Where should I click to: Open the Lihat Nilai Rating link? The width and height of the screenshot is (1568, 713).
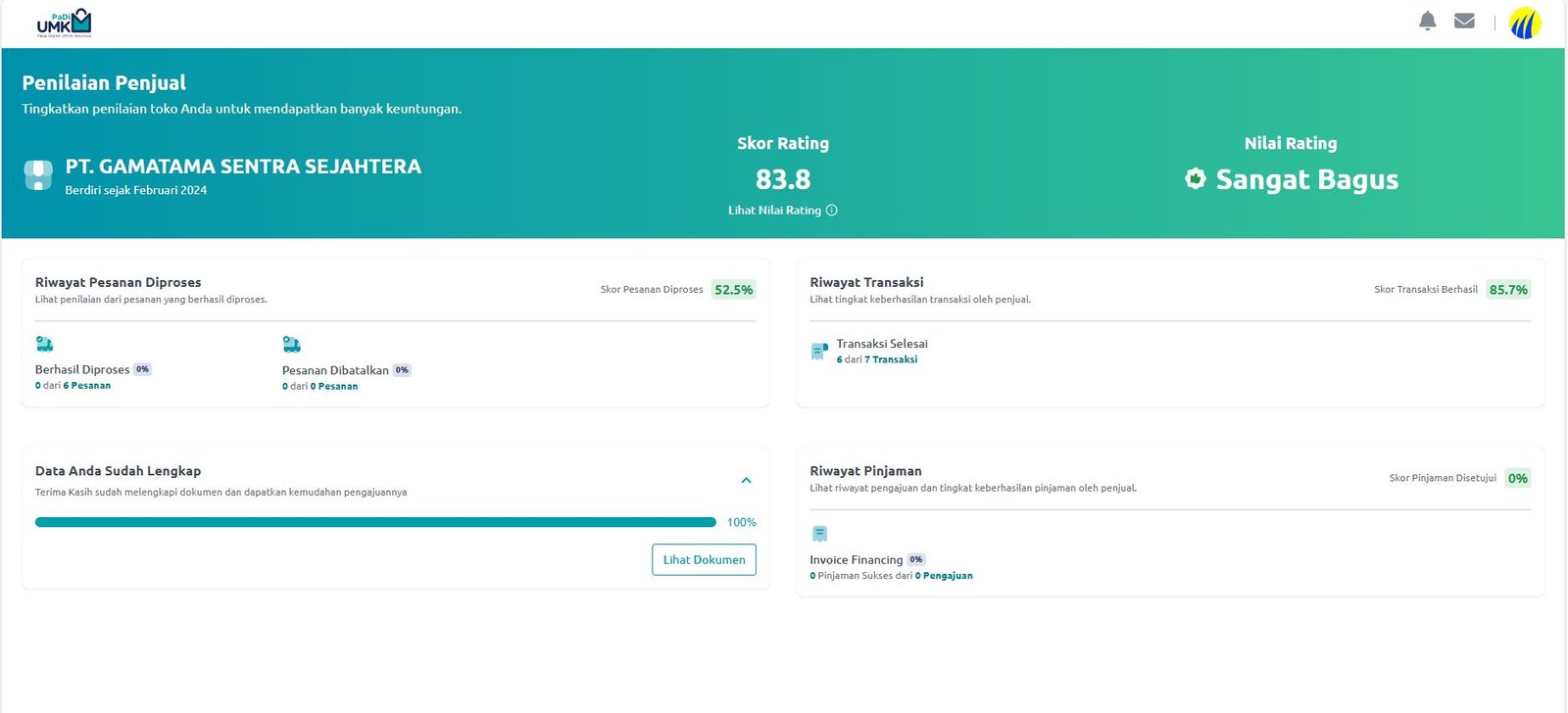point(774,211)
